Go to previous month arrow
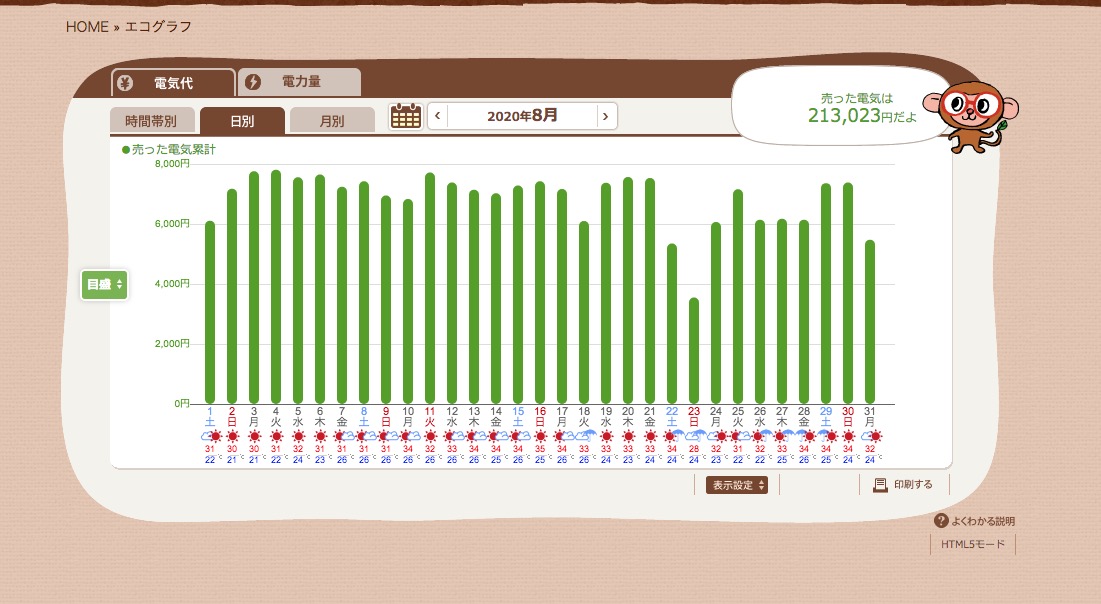This screenshot has width=1101, height=604. [x=437, y=116]
